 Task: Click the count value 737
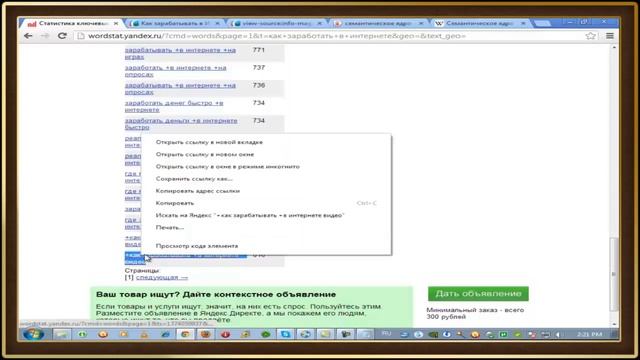[x=259, y=67]
